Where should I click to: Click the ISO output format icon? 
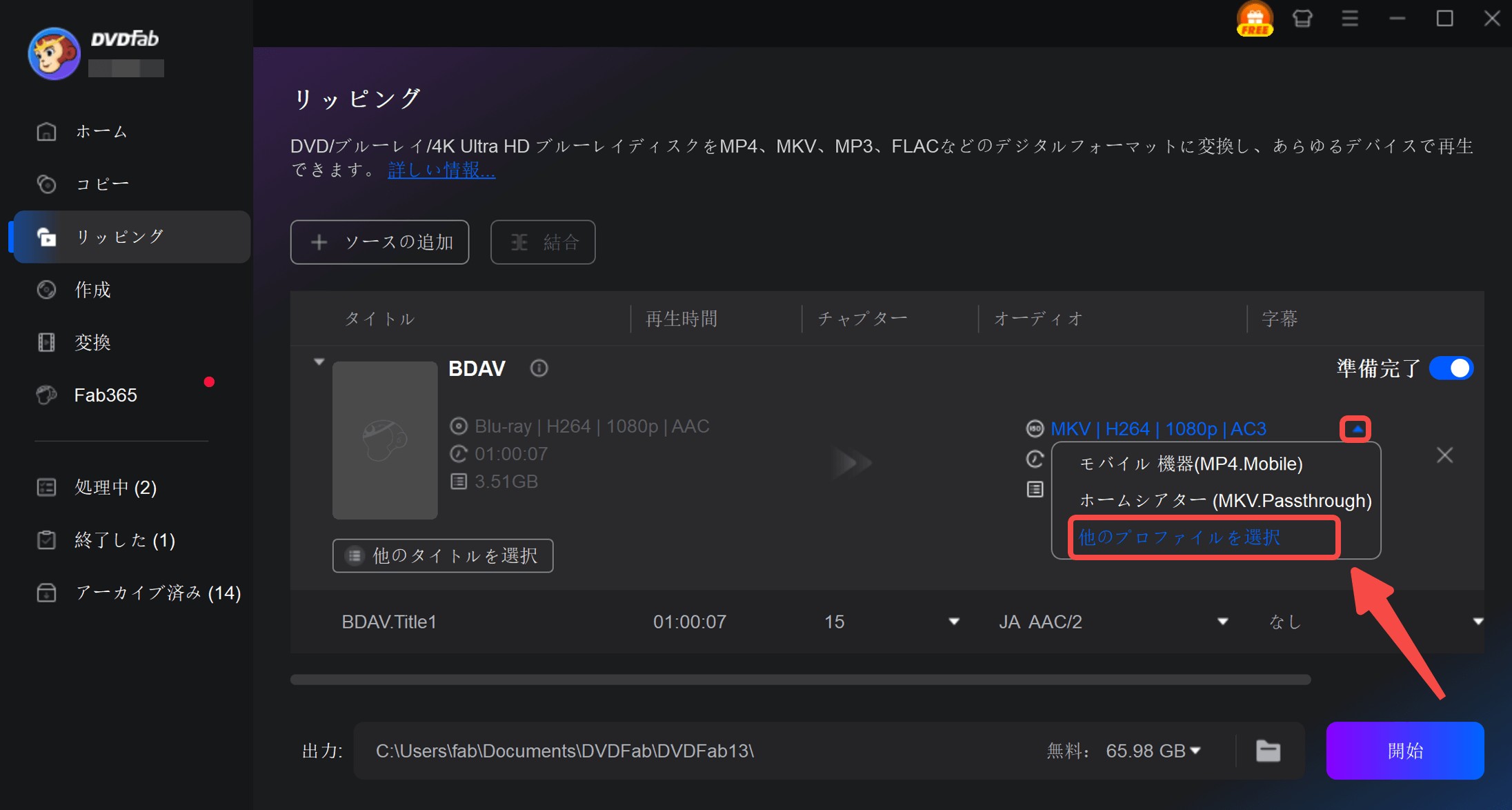(1035, 429)
